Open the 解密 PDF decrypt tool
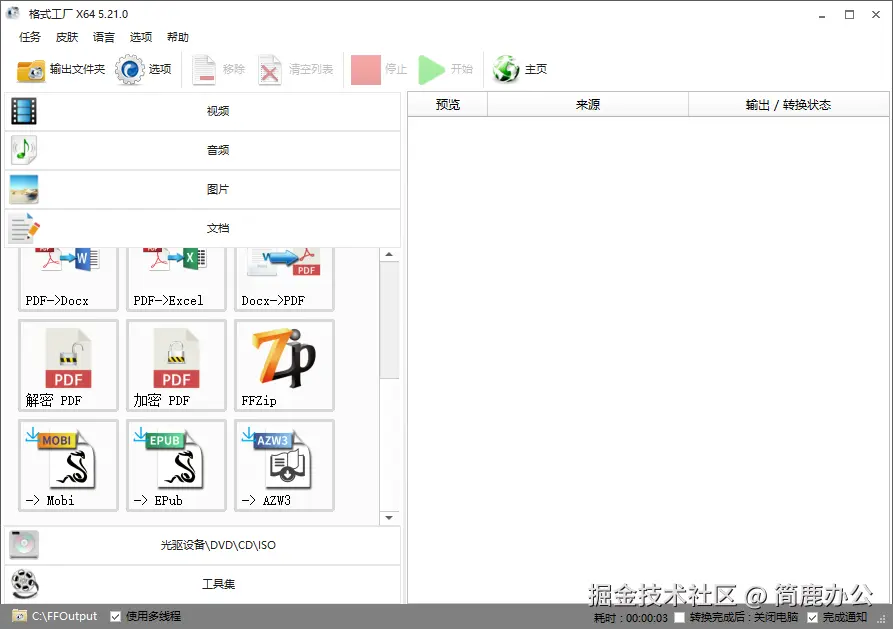This screenshot has width=893, height=629. coord(68,365)
